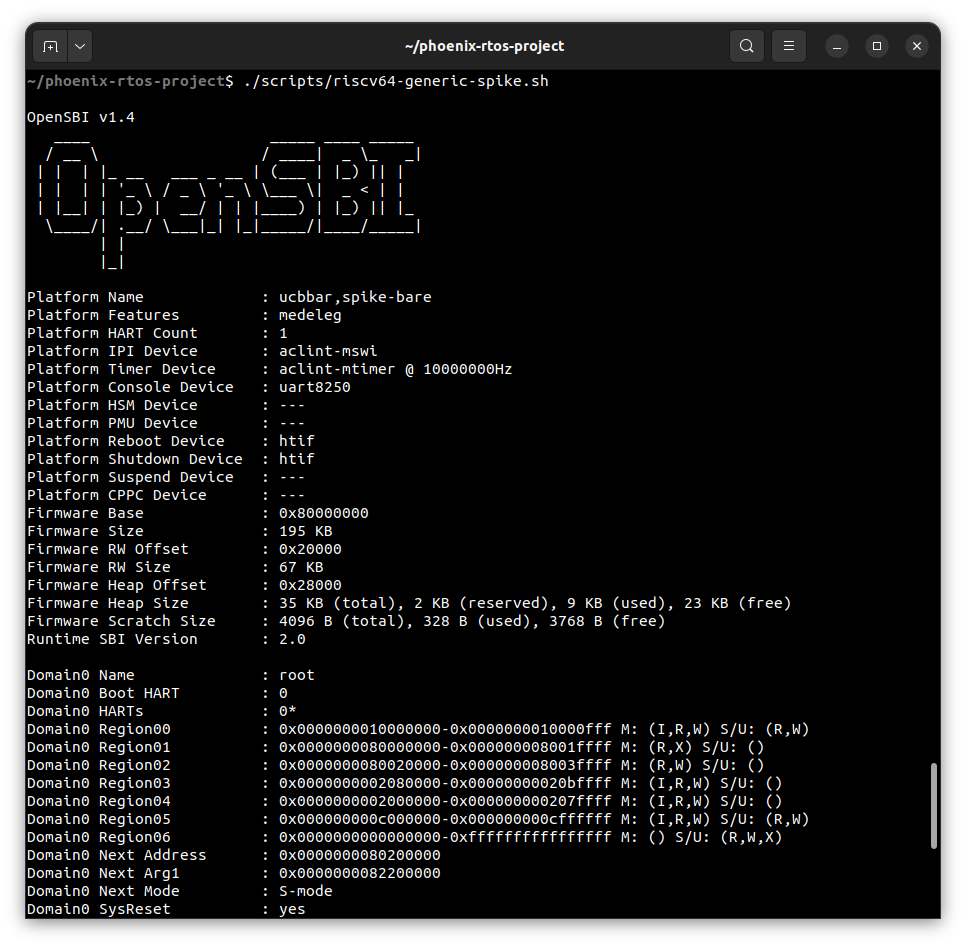966x947 pixels.
Task: Expand the new tab dropdown arrow
Action: (x=79, y=46)
